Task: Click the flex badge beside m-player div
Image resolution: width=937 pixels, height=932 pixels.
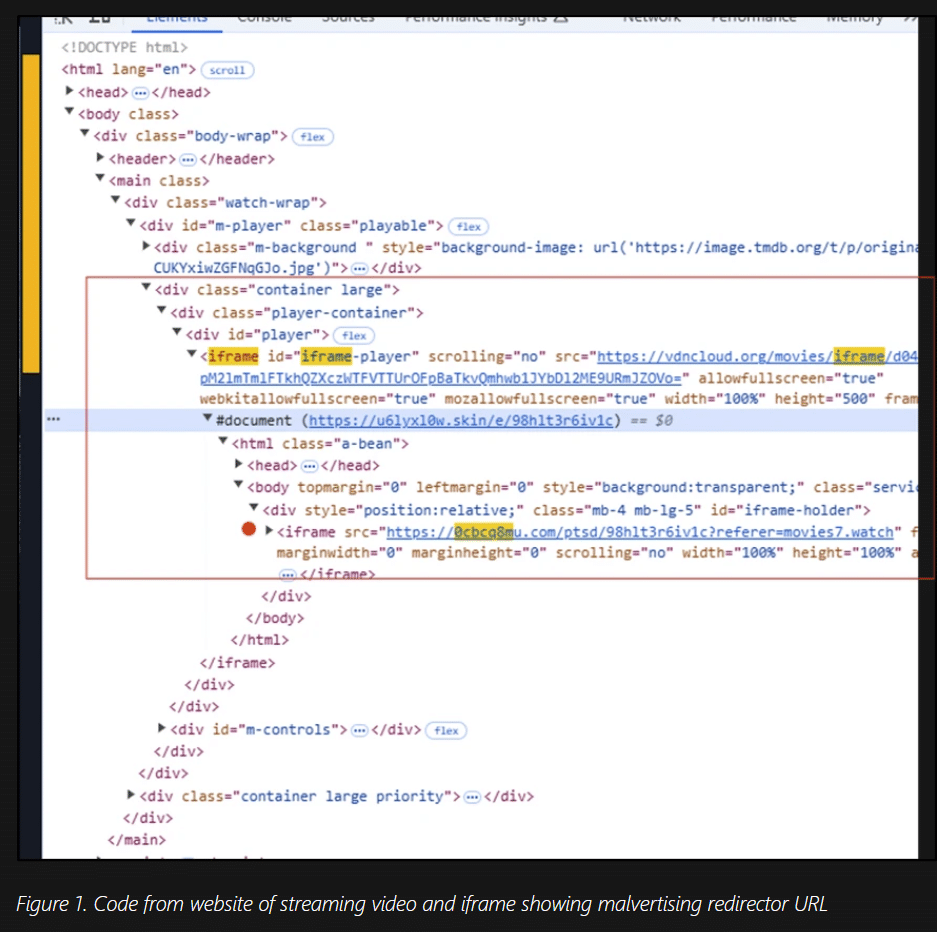Action: pos(468,226)
